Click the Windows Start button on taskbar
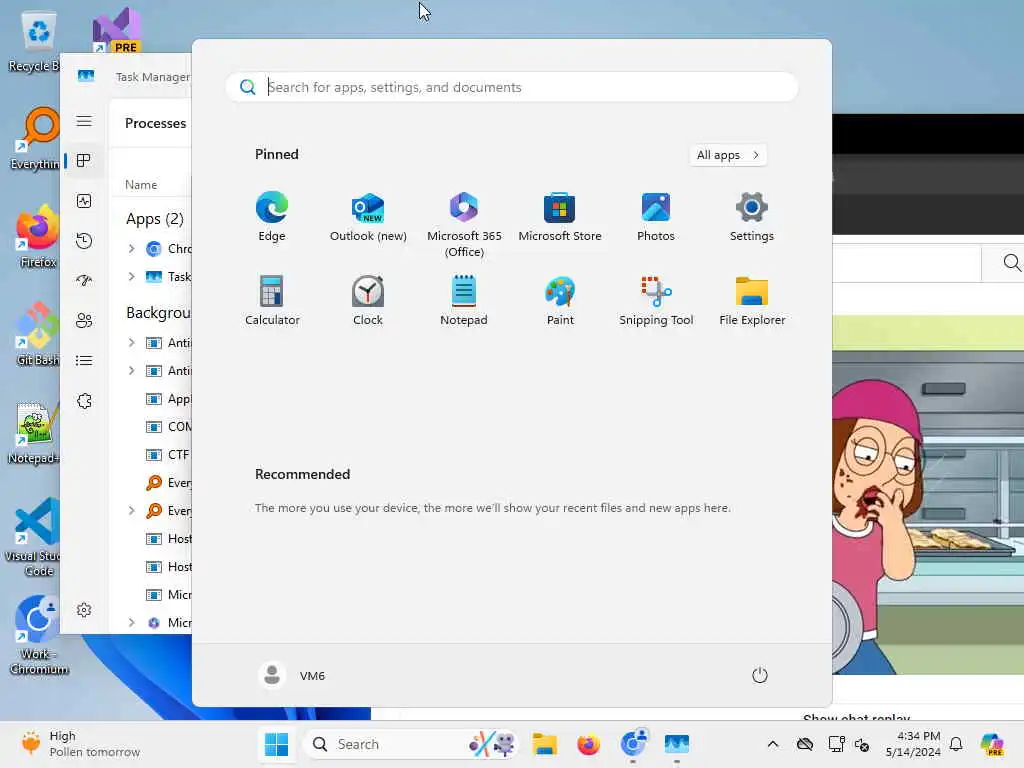 pyautogui.click(x=276, y=744)
